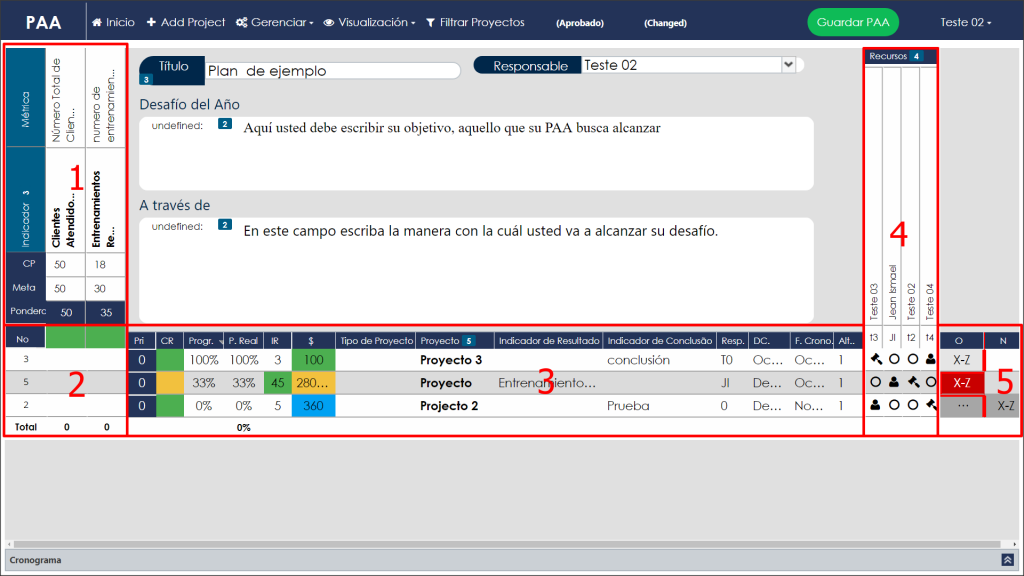The height and width of the screenshot is (576, 1024).
Task: Click the Título input field
Action: (332, 71)
